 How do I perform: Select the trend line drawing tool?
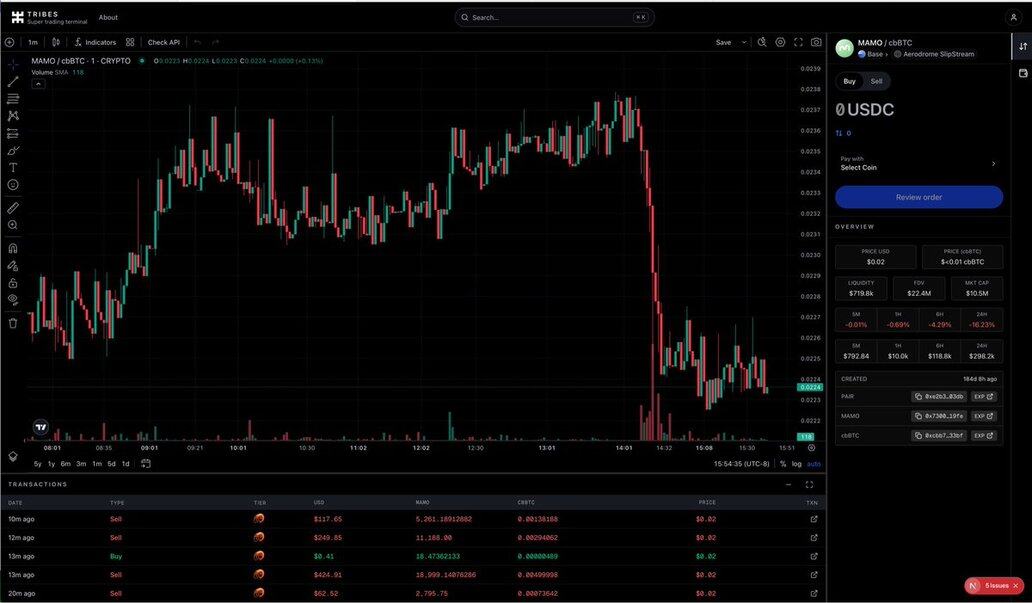(x=13, y=81)
